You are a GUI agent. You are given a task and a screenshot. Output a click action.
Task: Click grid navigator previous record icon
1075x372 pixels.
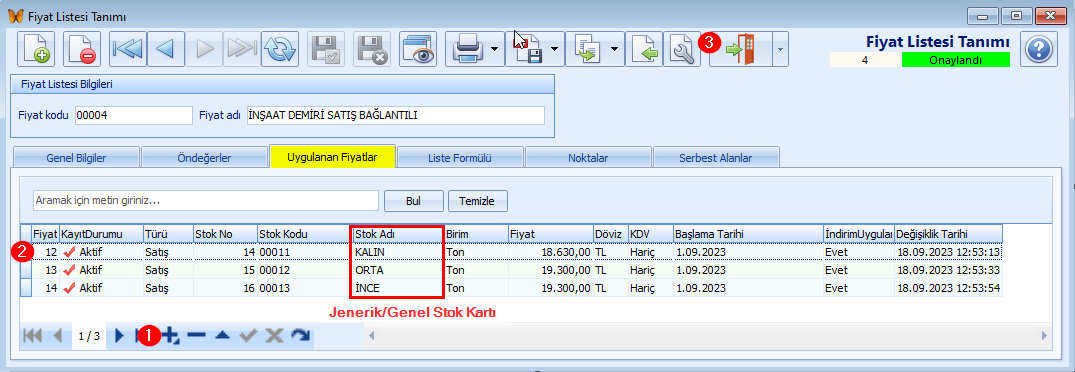[58, 336]
